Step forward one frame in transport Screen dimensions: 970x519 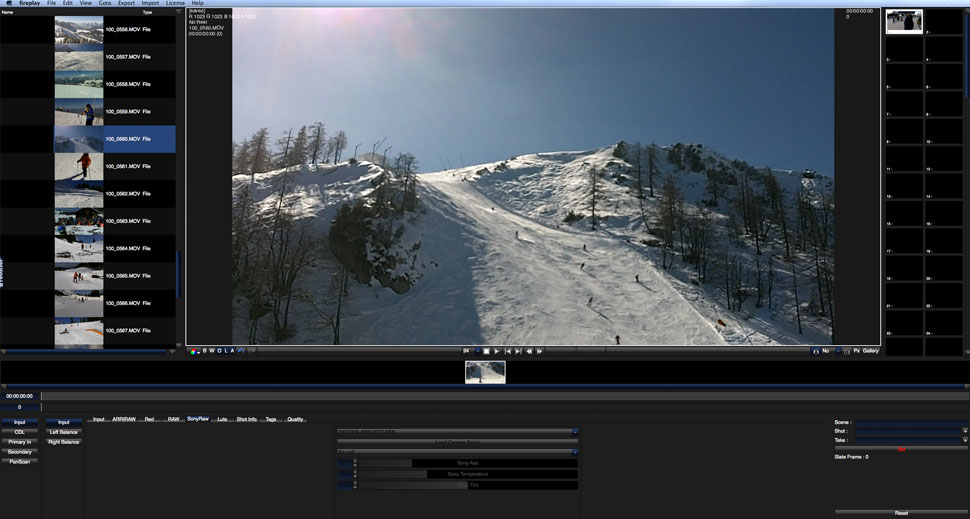pos(518,351)
